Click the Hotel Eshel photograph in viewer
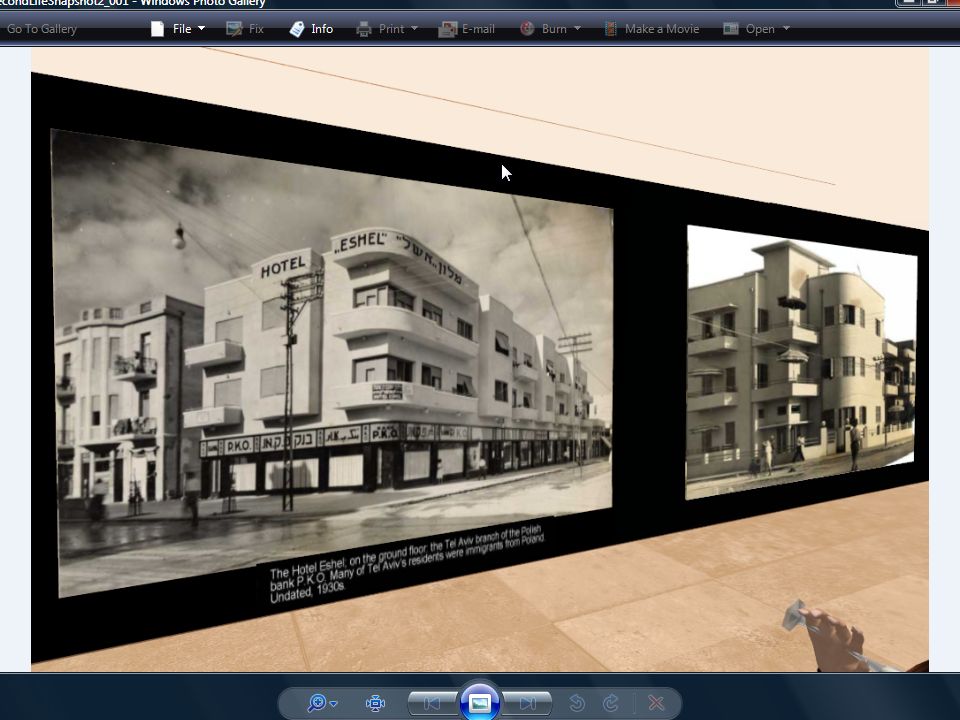 point(331,363)
